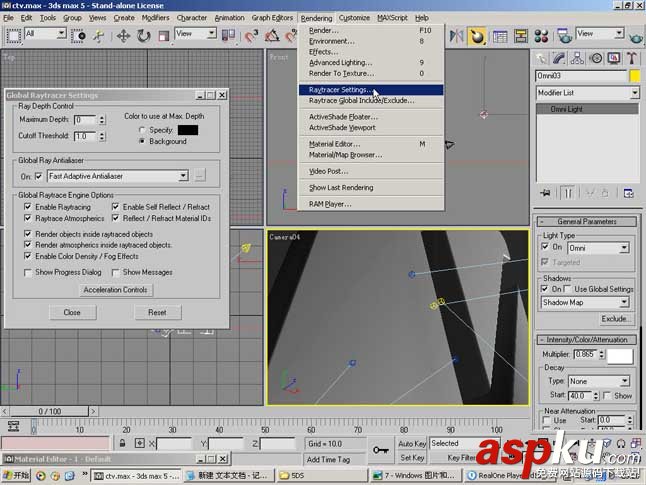646x485 pixels.
Task: Switch to the Utilities command panel
Action: 632,59
